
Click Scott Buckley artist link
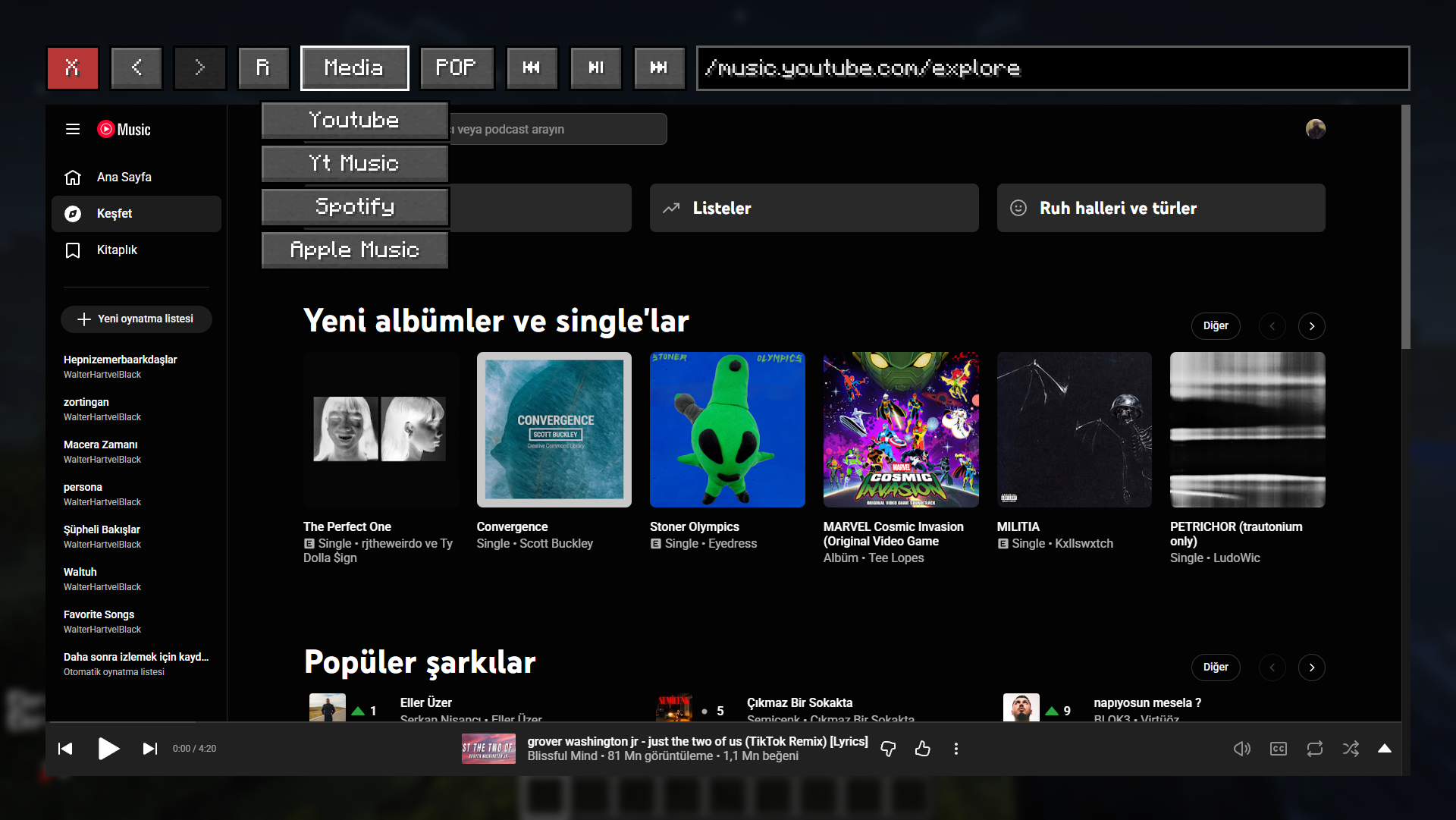coord(557,544)
